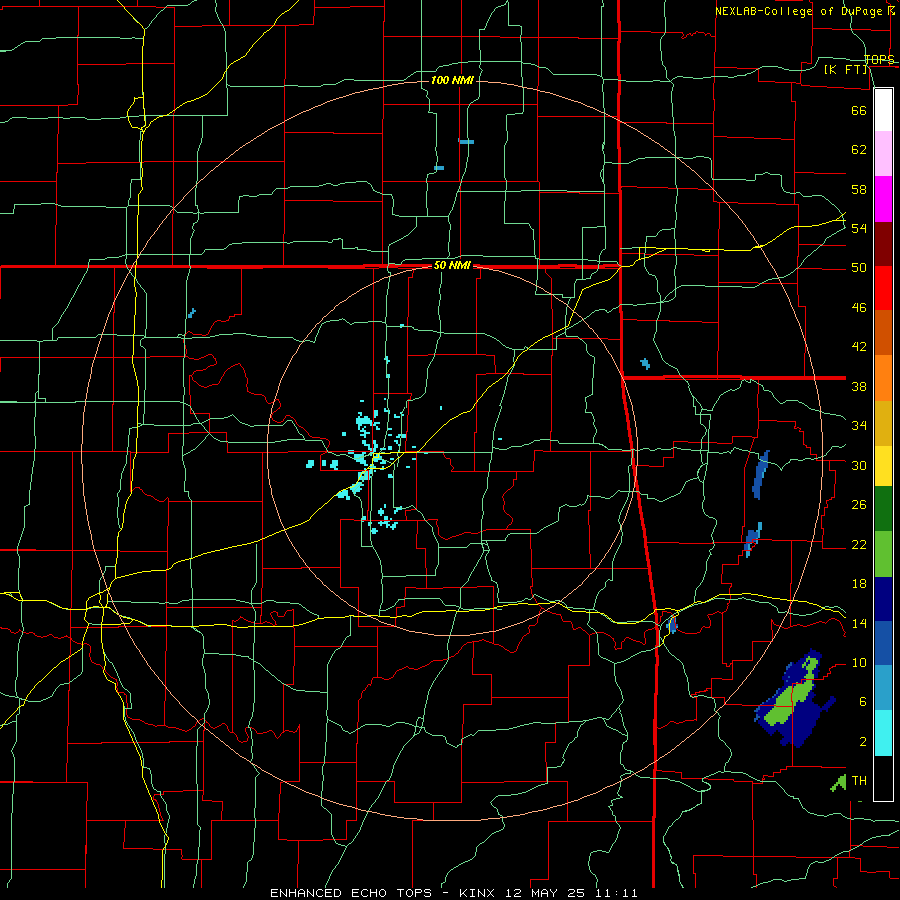Click the 50 NMI range ring label
Image resolution: width=900 pixels, height=900 pixels.
pos(452,265)
